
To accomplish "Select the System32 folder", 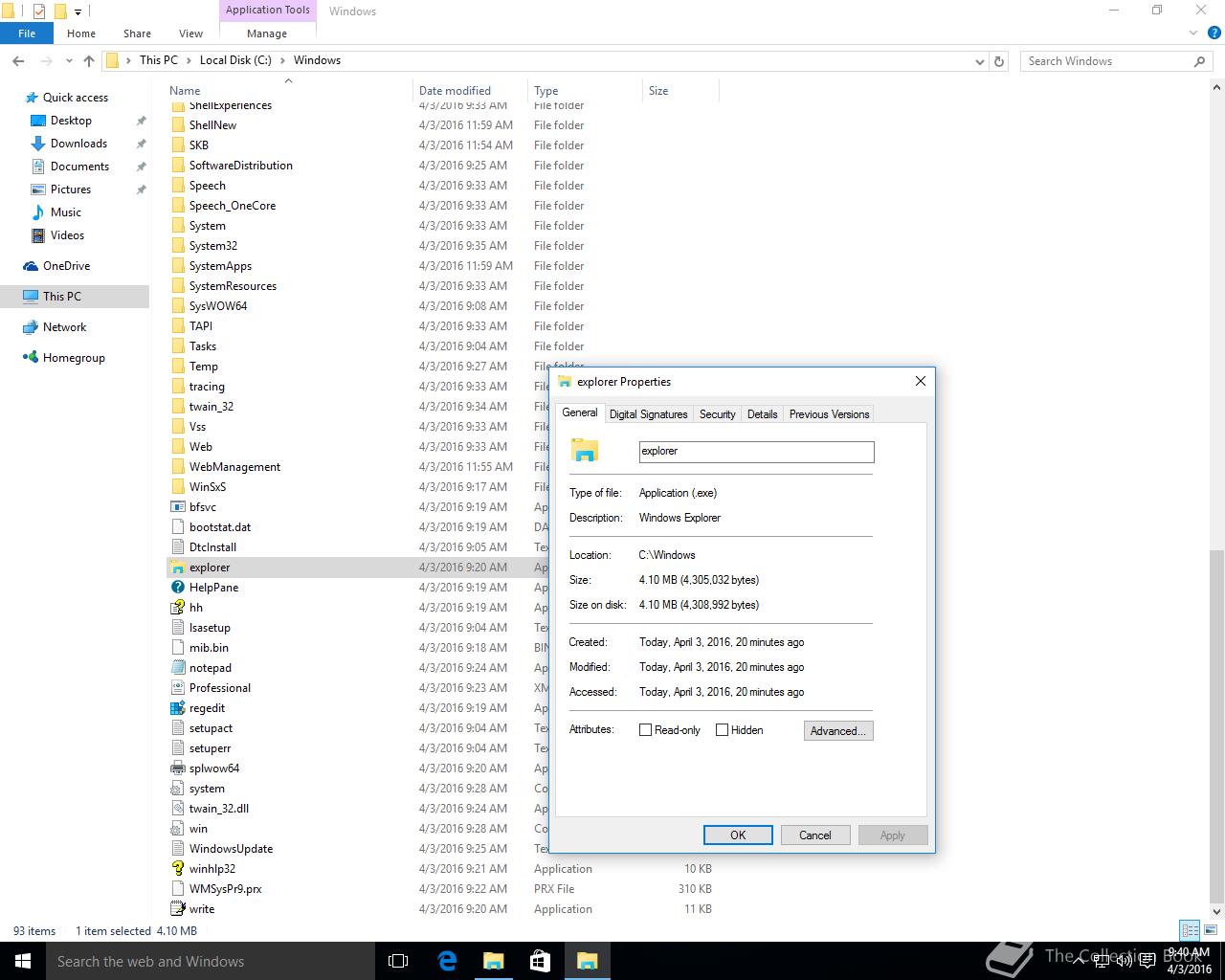I will pyautogui.click(x=212, y=246).
